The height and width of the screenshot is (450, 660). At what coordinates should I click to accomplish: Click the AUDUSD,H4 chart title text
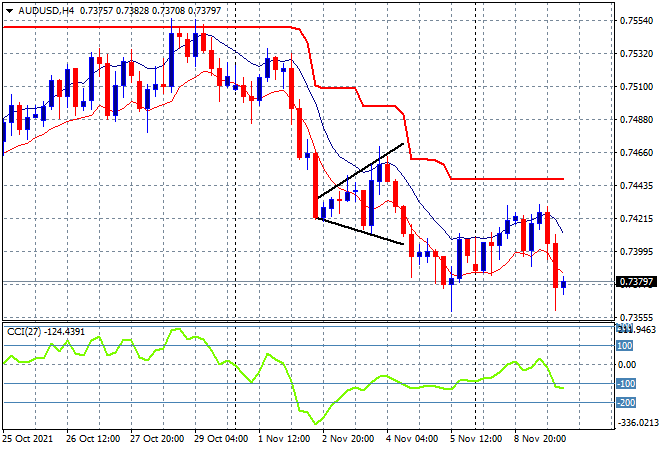coord(46,11)
